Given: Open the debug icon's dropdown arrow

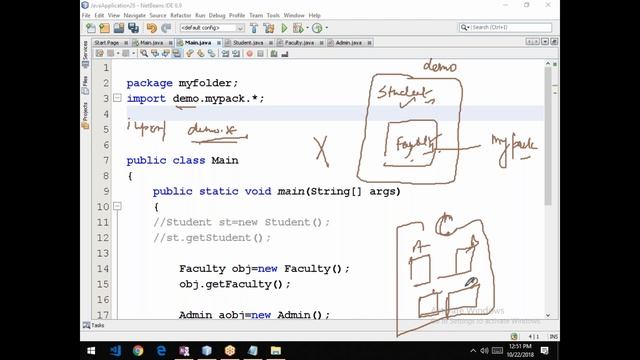Looking at the screenshot, I should (307, 28).
